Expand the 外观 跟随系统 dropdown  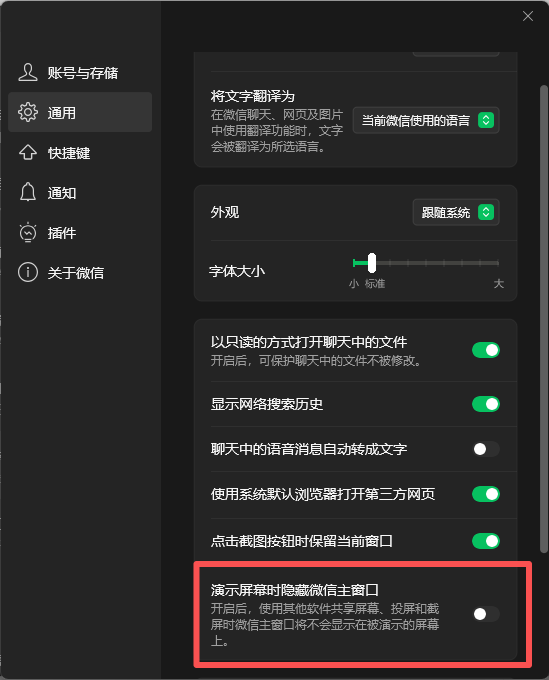click(456, 212)
